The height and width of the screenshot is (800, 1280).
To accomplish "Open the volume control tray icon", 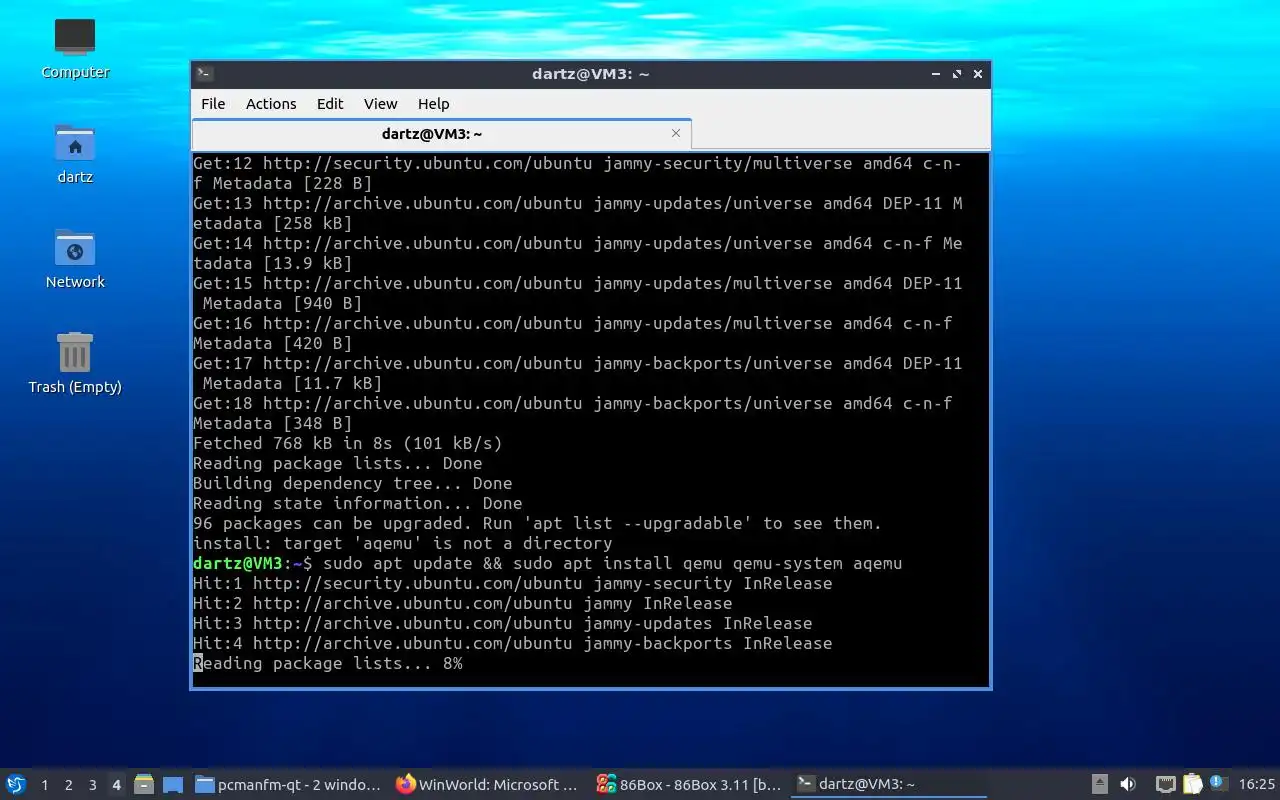I will click(x=1128, y=785).
